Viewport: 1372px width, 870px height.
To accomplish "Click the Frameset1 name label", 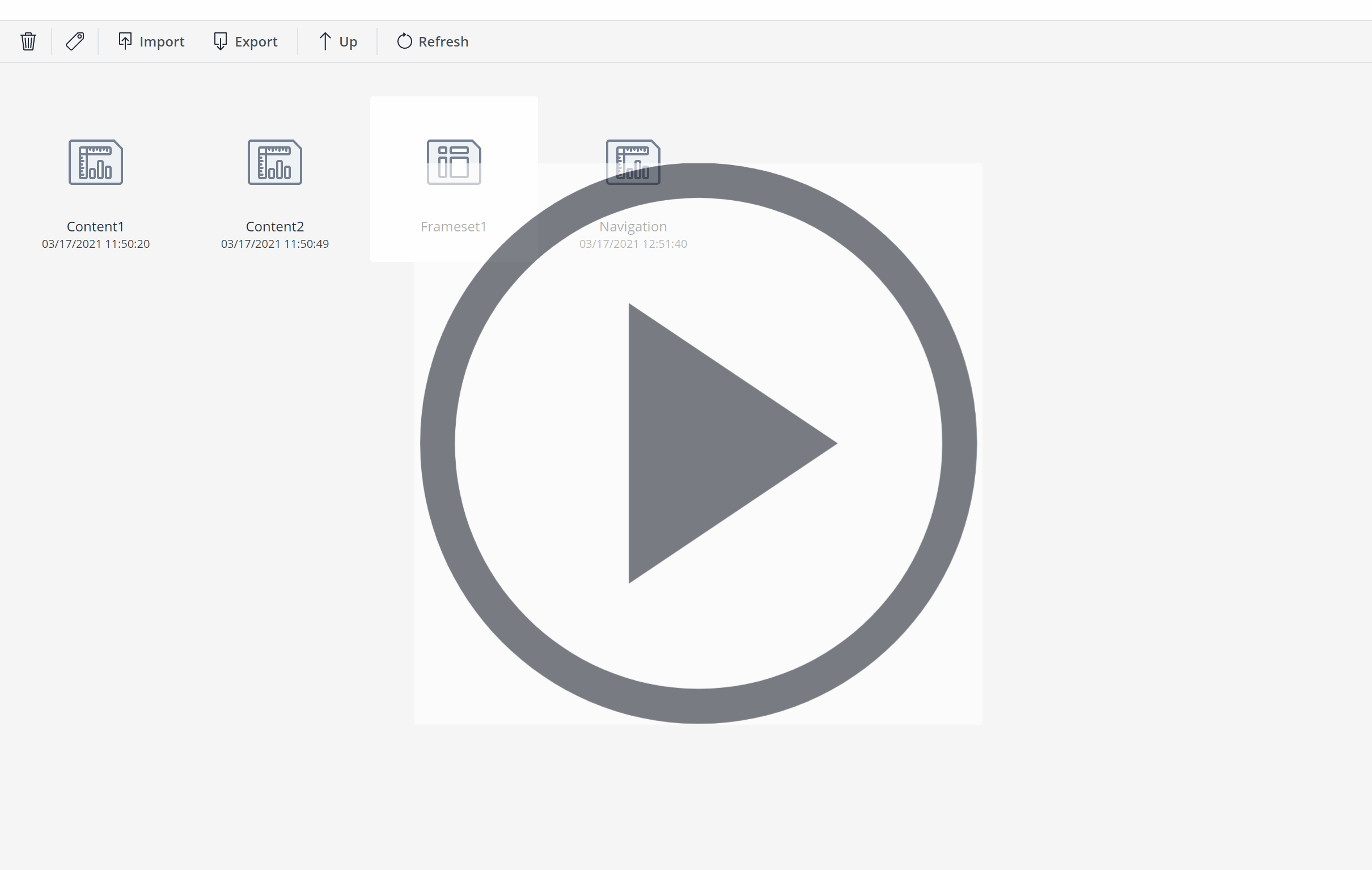I will [x=454, y=226].
